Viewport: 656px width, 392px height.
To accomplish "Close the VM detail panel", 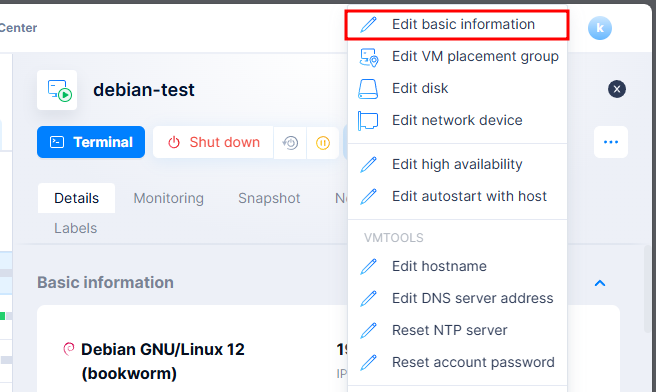I will click(x=617, y=89).
